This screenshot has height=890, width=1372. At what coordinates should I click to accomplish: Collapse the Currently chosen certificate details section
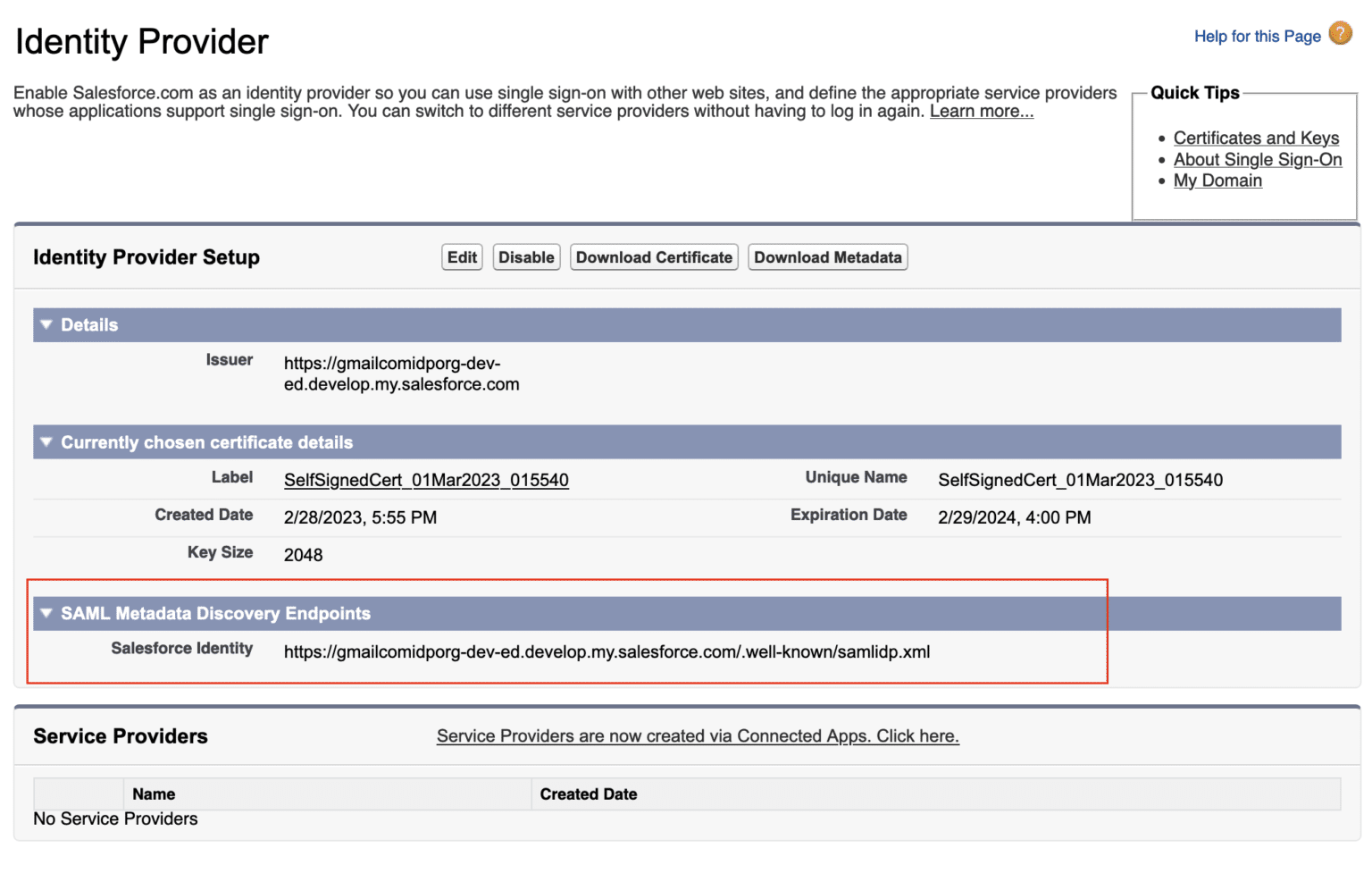coord(46,441)
